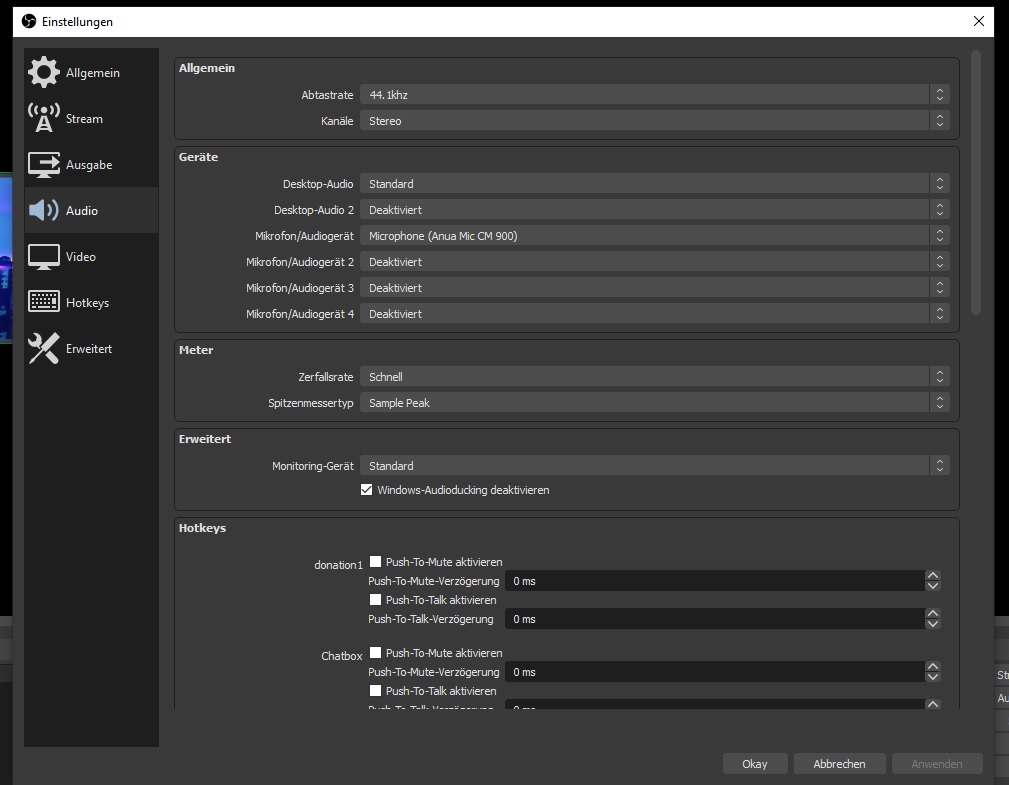Click the settings panel vertical scrollbar
The width and height of the screenshot is (1009, 785).
coord(975,180)
